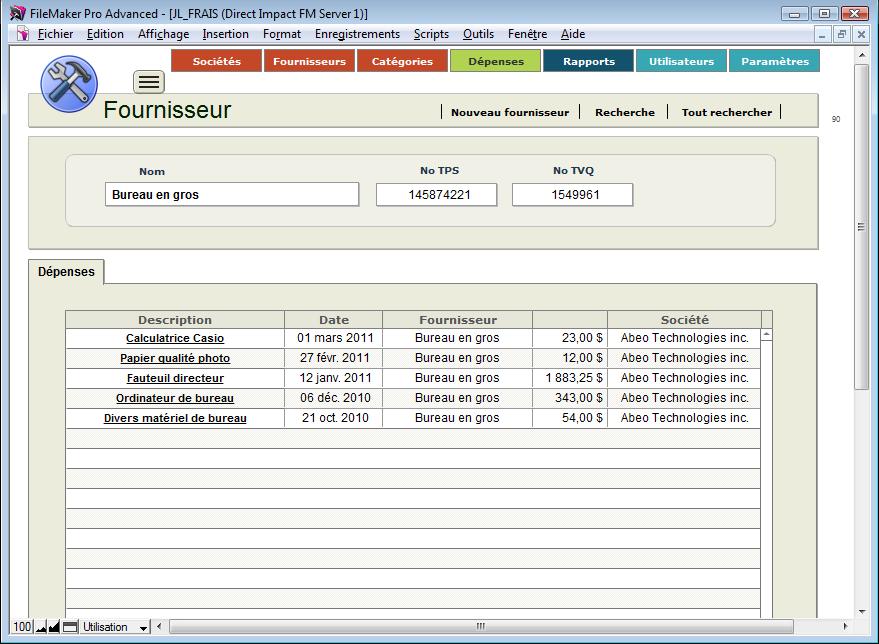Minimize the inner document window
The height and width of the screenshot is (644, 879).
(822, 35)
